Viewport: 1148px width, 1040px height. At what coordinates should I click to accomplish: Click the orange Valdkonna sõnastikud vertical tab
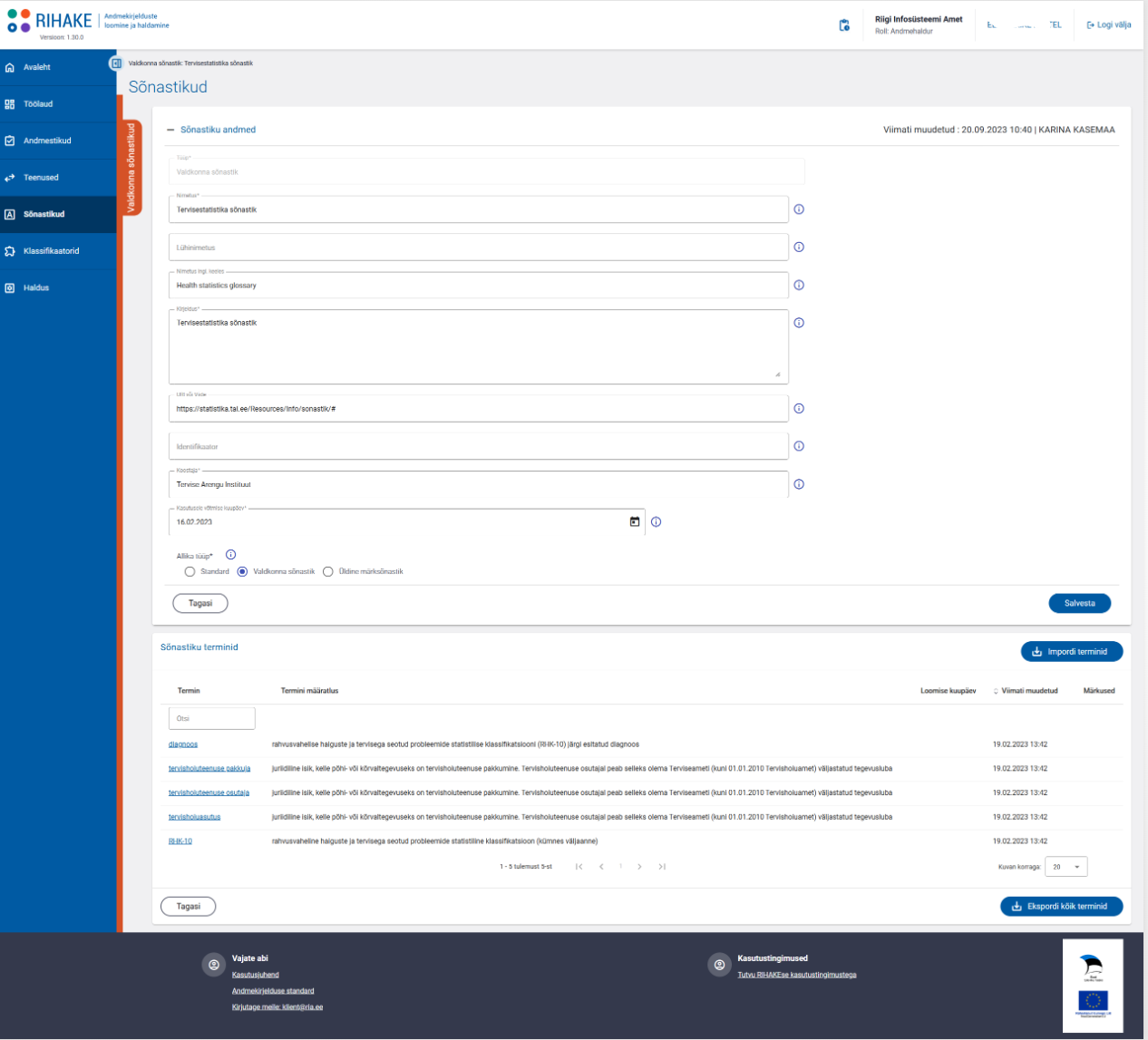click(131, 168)
